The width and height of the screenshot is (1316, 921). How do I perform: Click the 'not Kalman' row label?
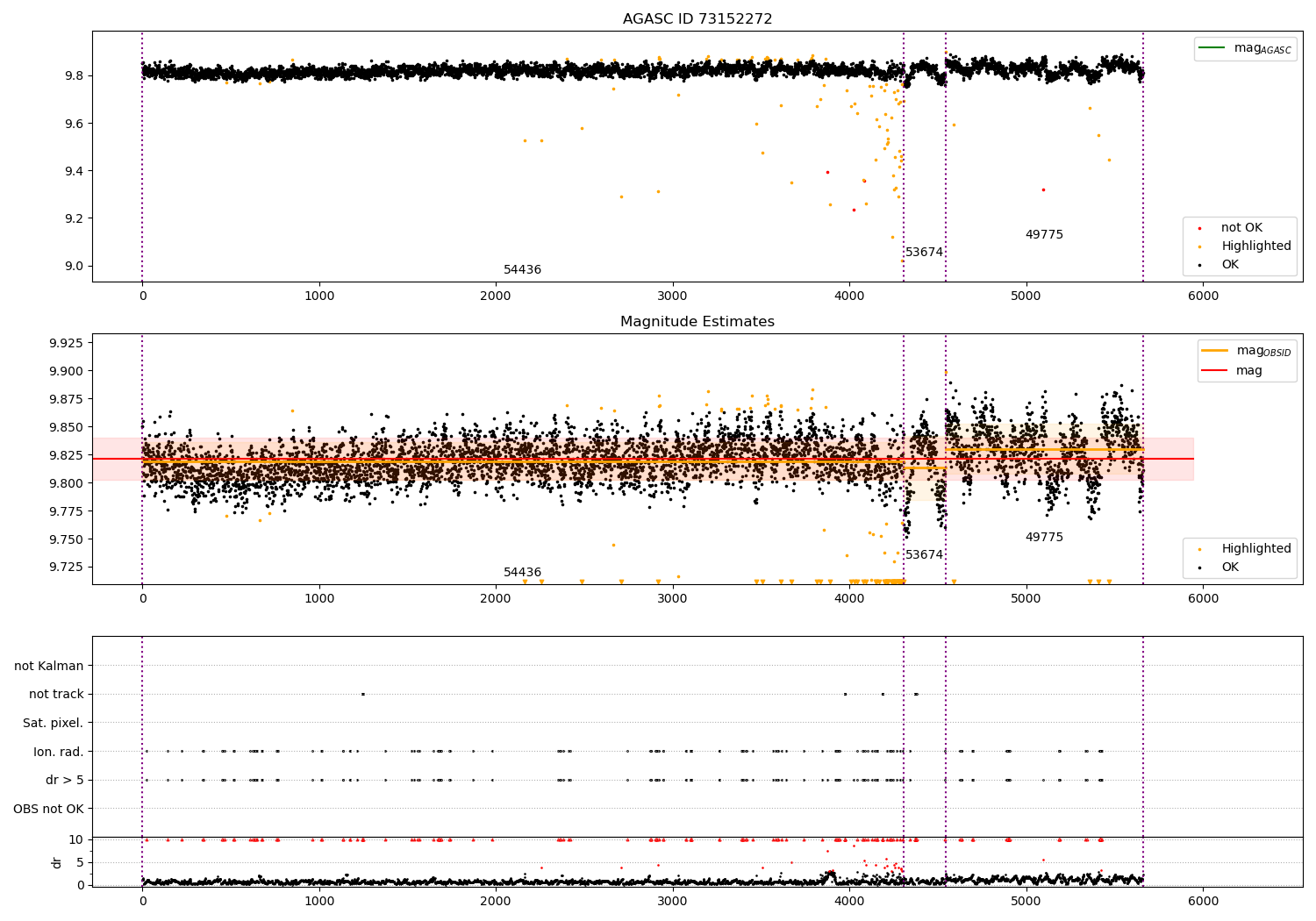click(49, 667)
